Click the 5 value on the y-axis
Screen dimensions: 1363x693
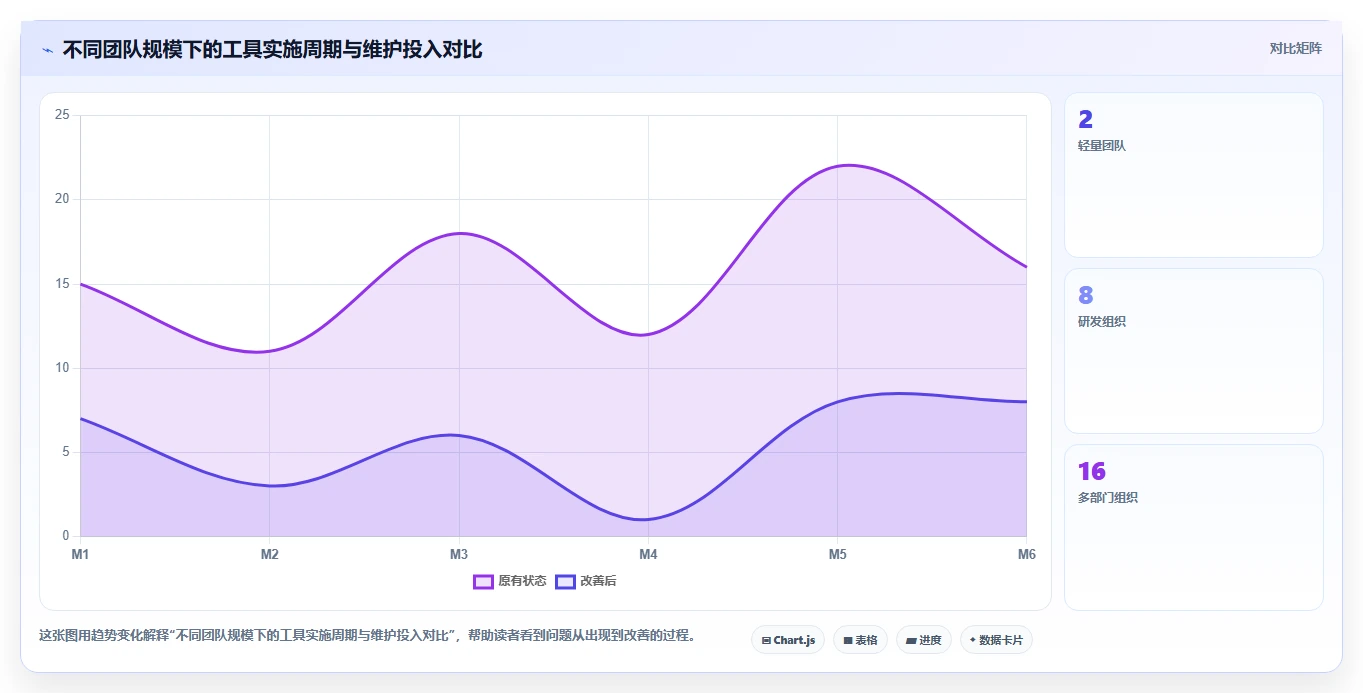click(x=65, y=452)
